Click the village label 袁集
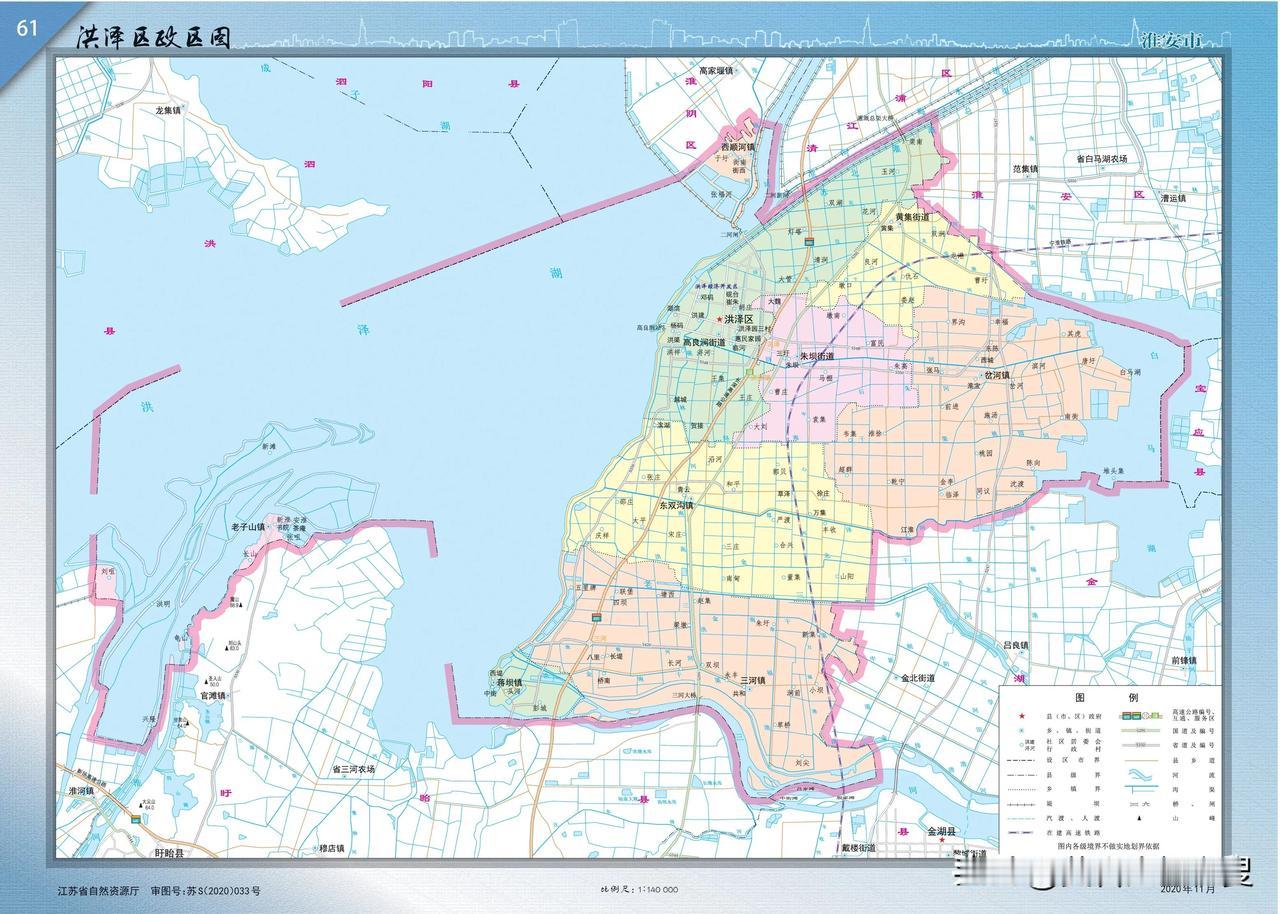The width and height of the screenshot is (1280, 914). click(x=820, y=420)
